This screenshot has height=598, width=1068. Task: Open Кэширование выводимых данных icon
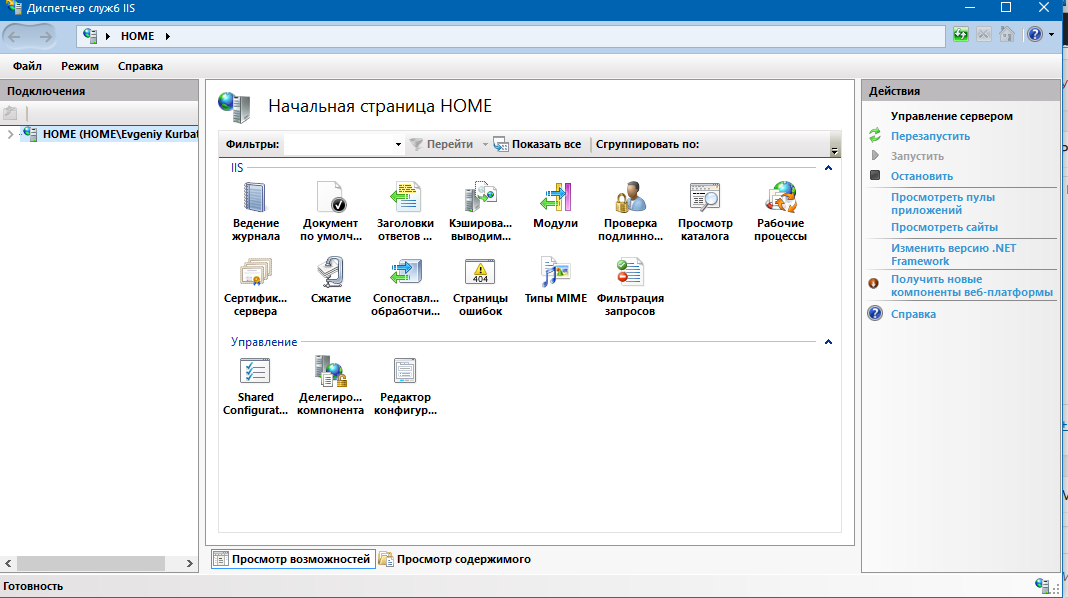[x=480, y=211]
